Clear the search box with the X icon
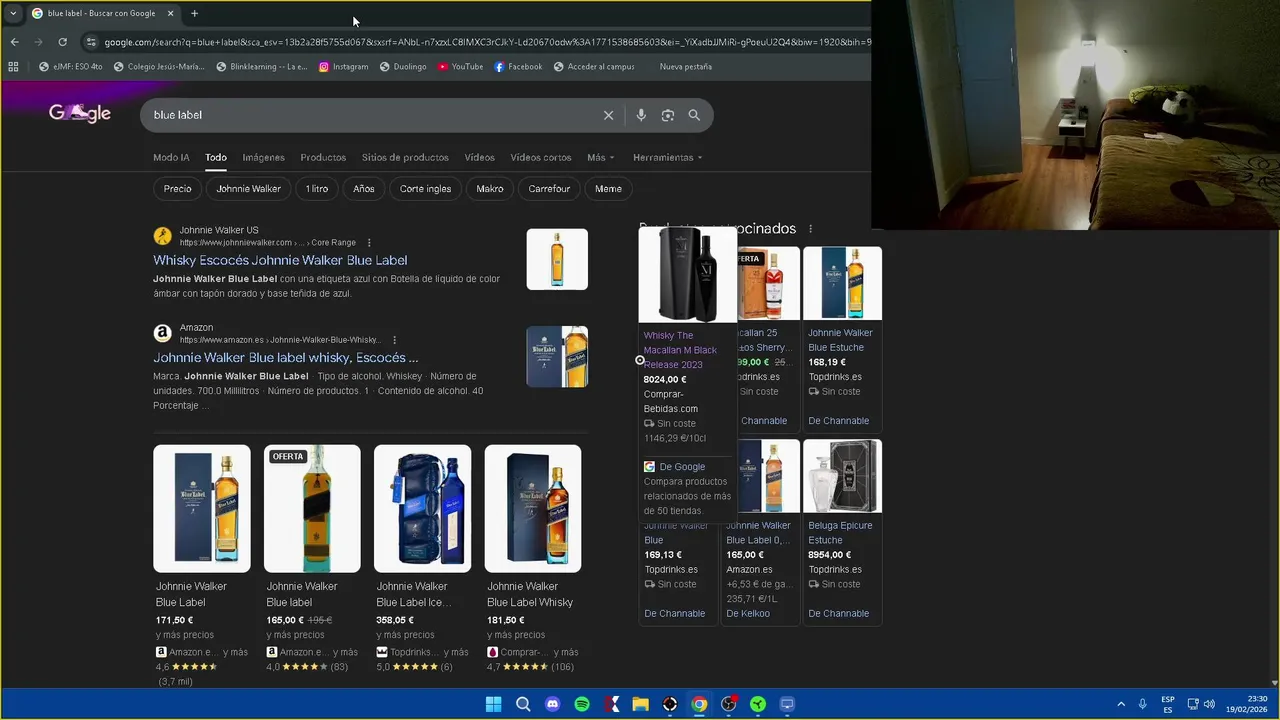Viewport: 1280px width, 720px height. coord(608,115)
